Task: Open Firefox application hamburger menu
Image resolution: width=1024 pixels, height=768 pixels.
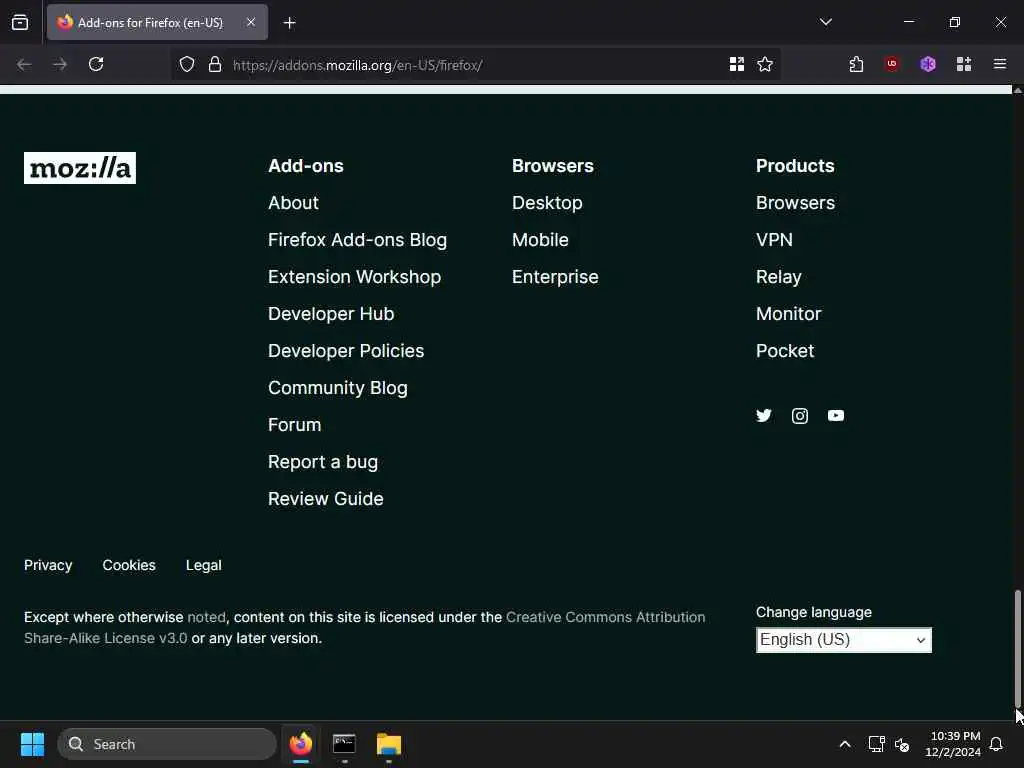Action: (1000, 64)
